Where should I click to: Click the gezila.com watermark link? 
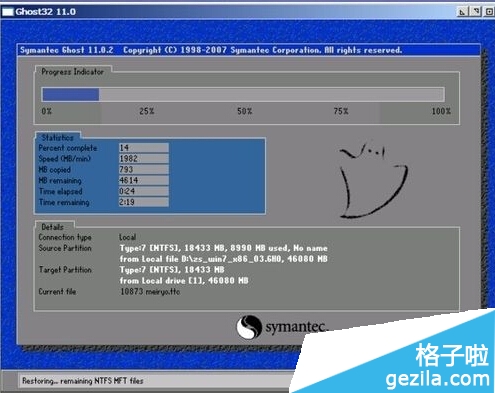click(x=438, y=379)
